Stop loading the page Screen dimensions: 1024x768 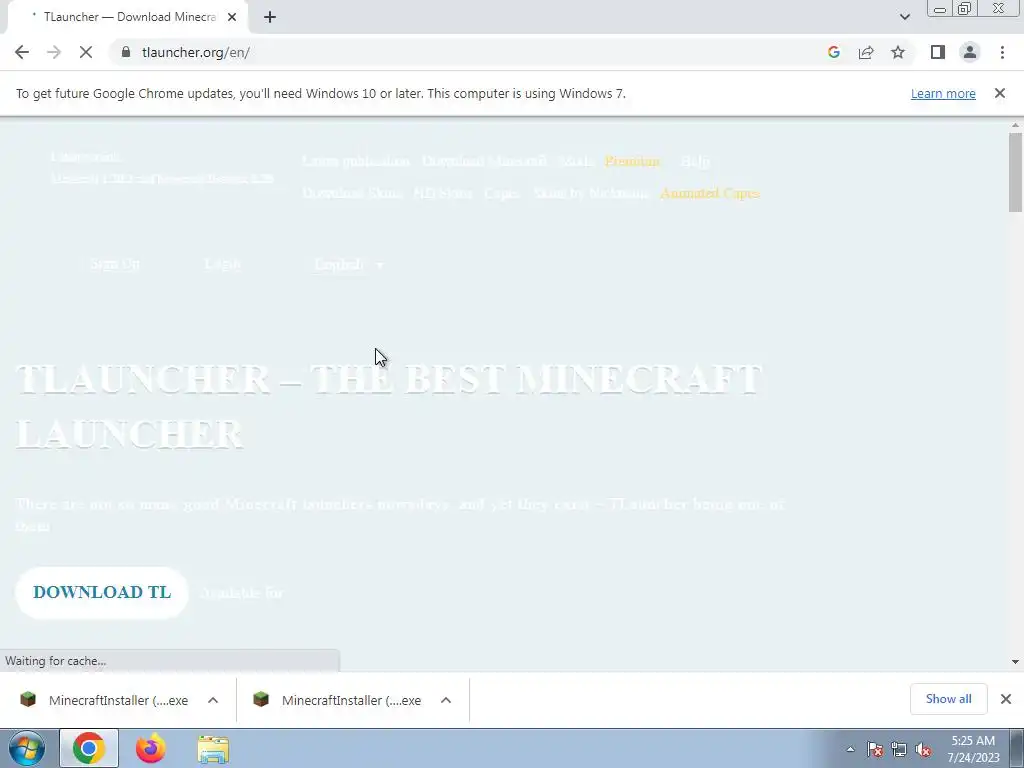86,52
